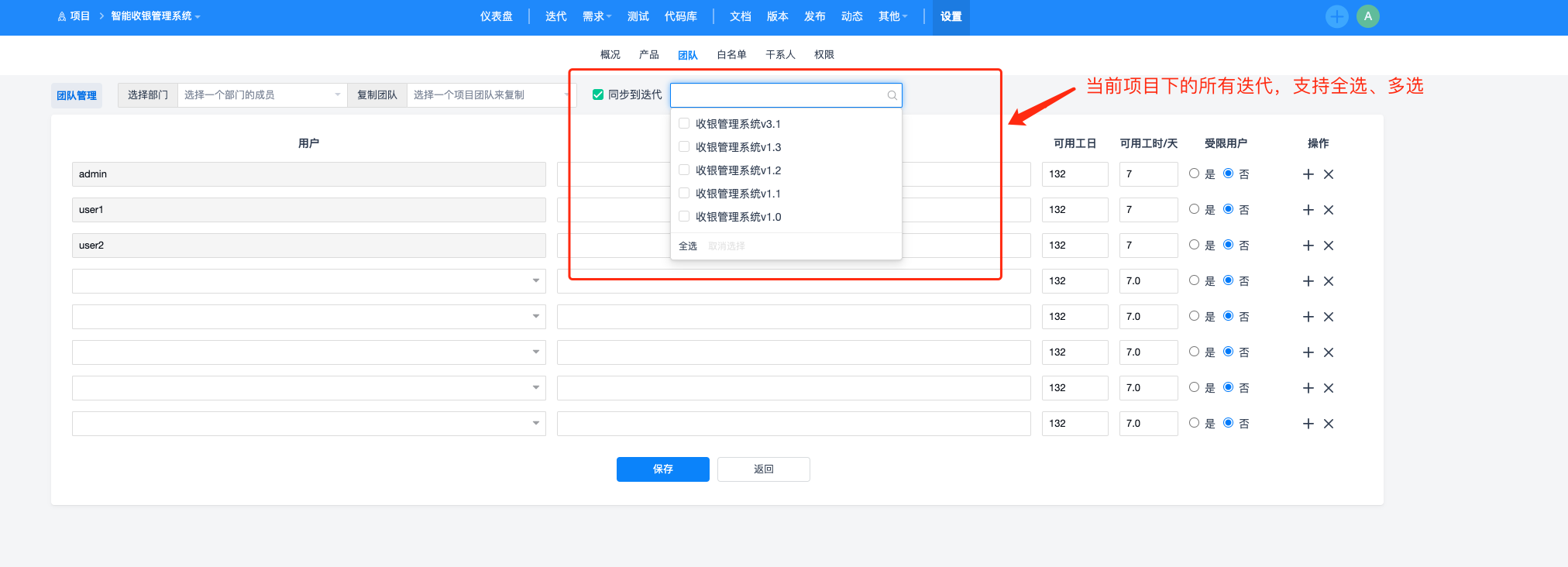Screen dimensions: 1568x567
Task: Click the delete X icon in last row
Action: 1328,424
